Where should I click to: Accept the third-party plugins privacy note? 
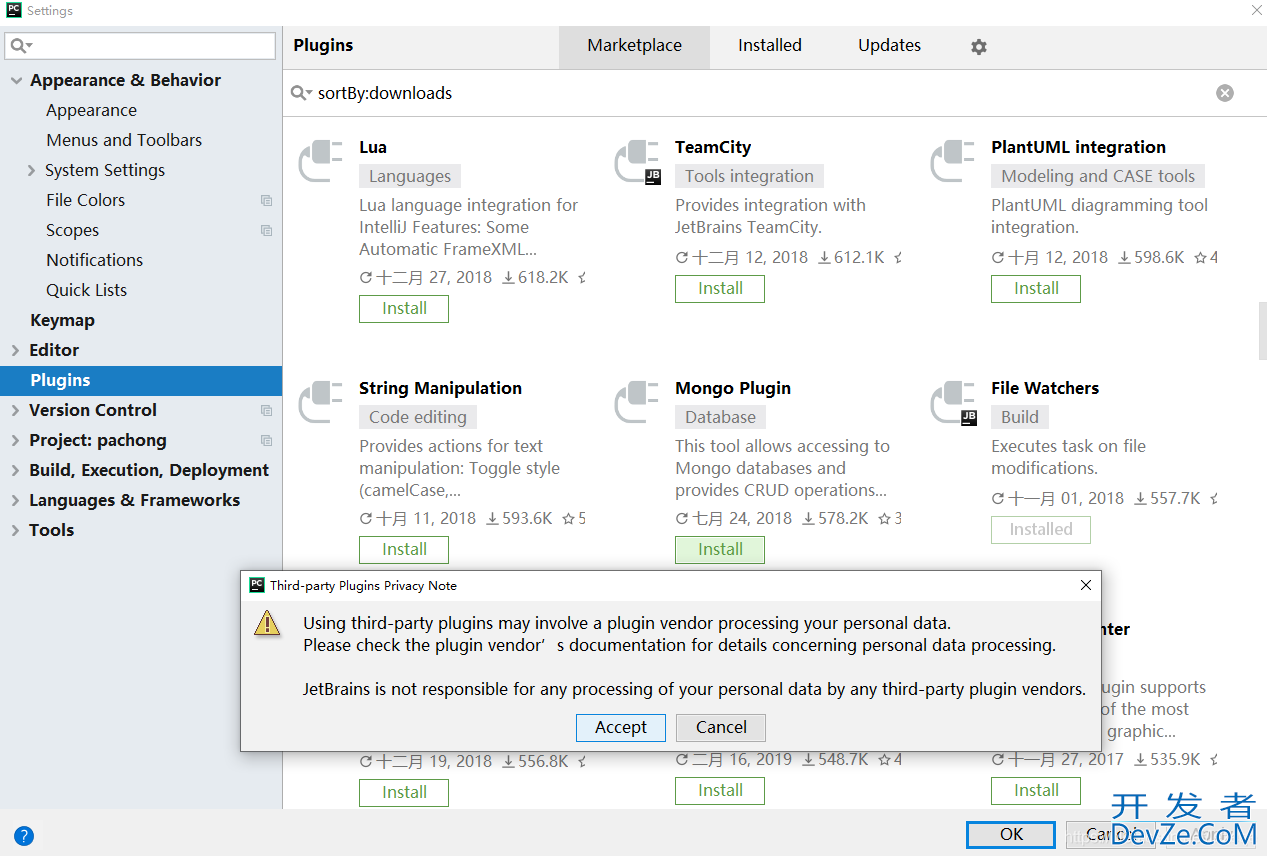621,727
